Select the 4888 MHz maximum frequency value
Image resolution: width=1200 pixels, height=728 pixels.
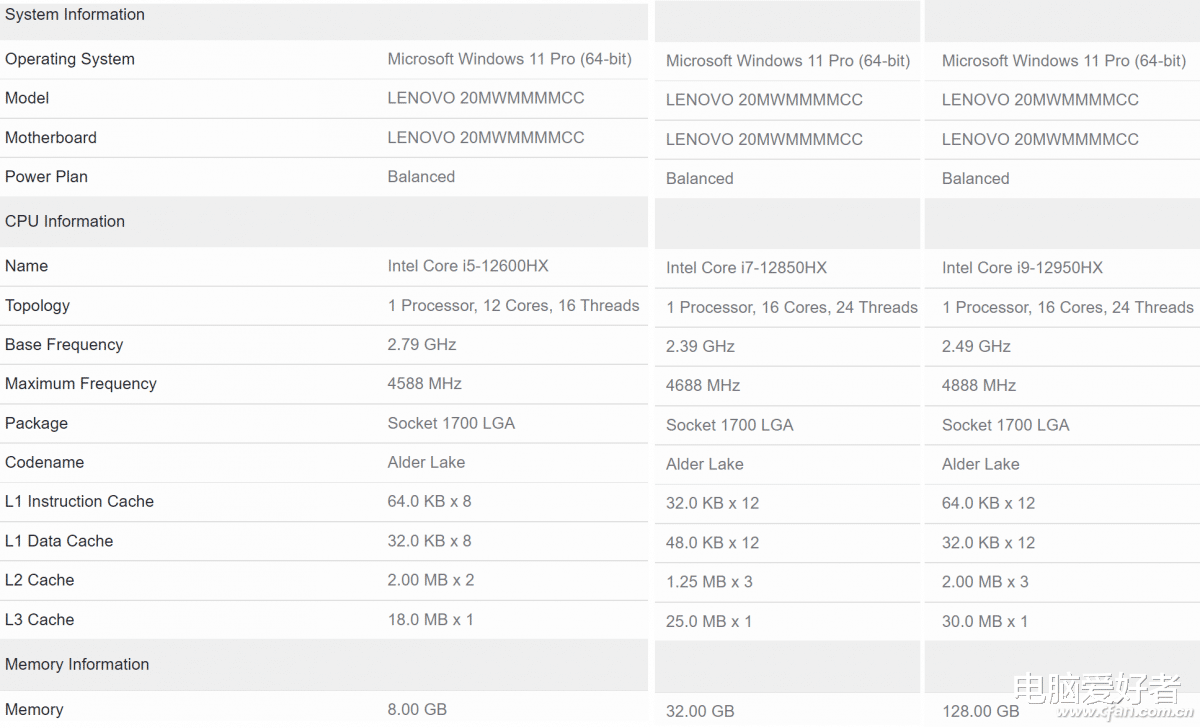click(x=979, y=386)
